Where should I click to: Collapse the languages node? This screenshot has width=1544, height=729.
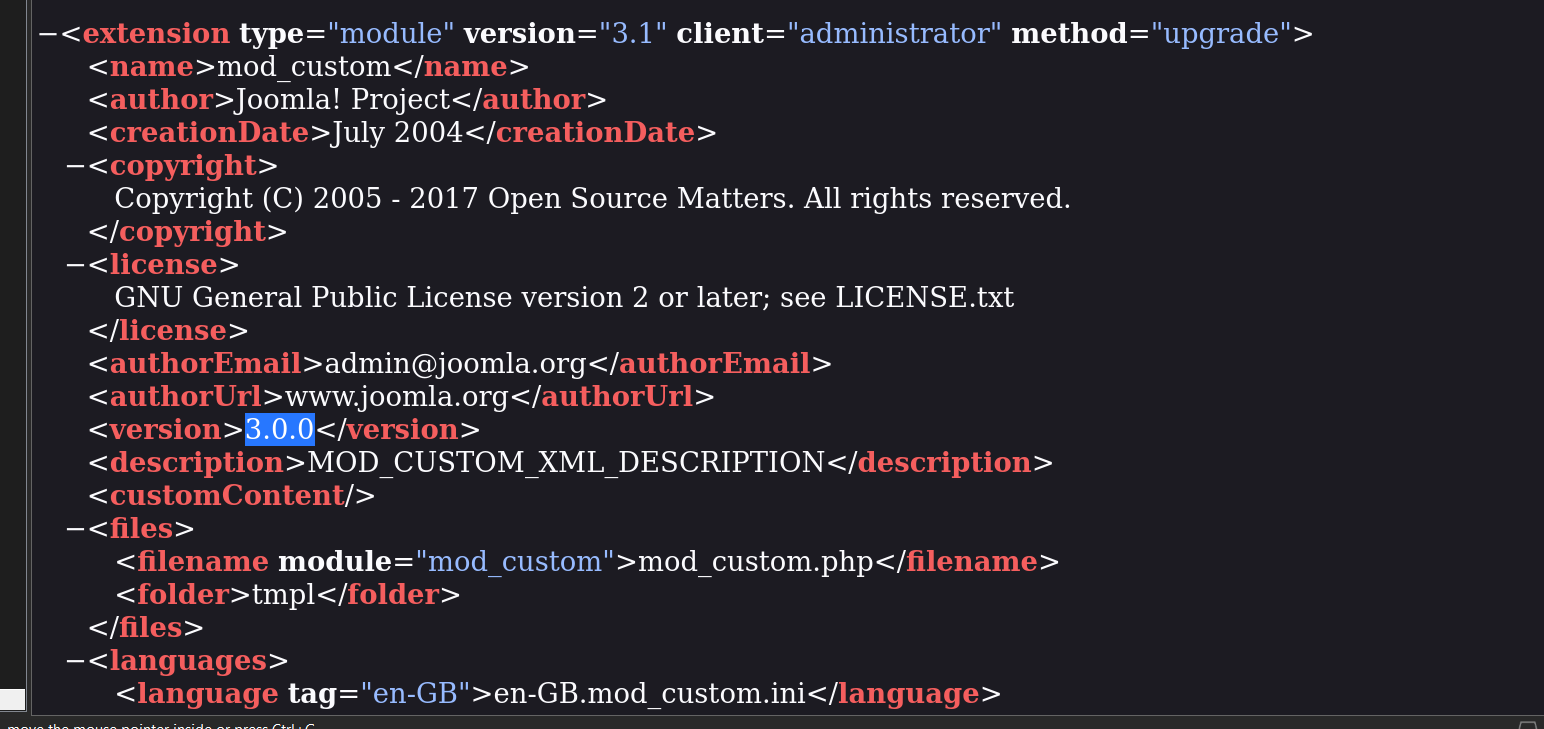click(x=75, y=661)
